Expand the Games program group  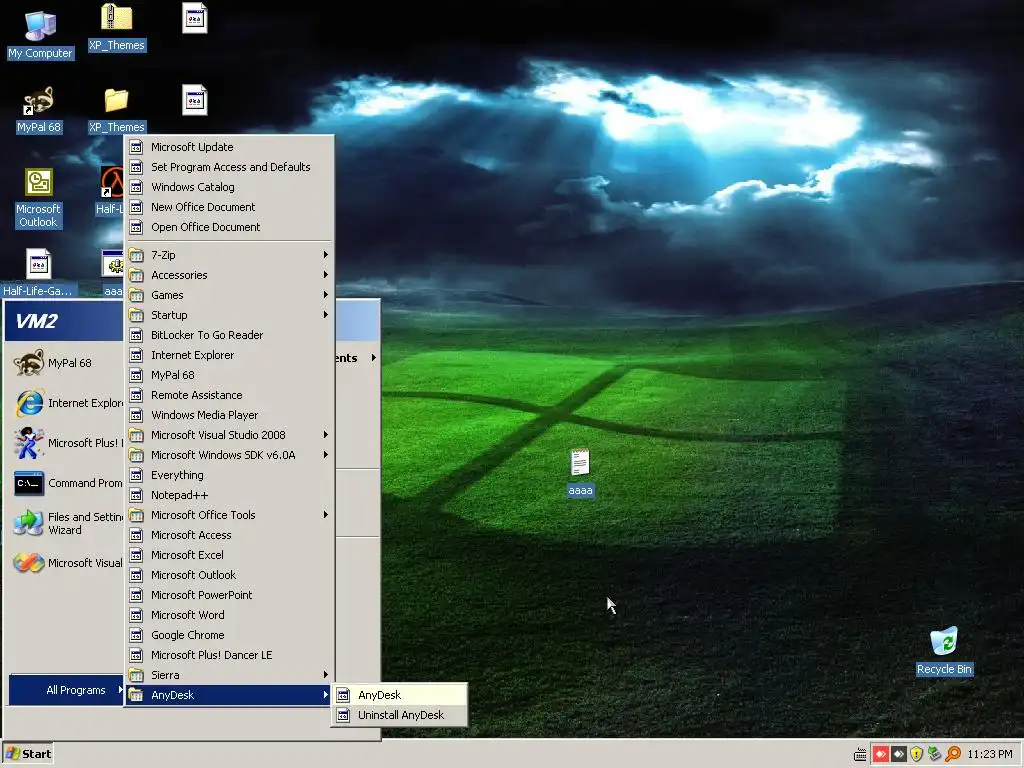point(229,295)
